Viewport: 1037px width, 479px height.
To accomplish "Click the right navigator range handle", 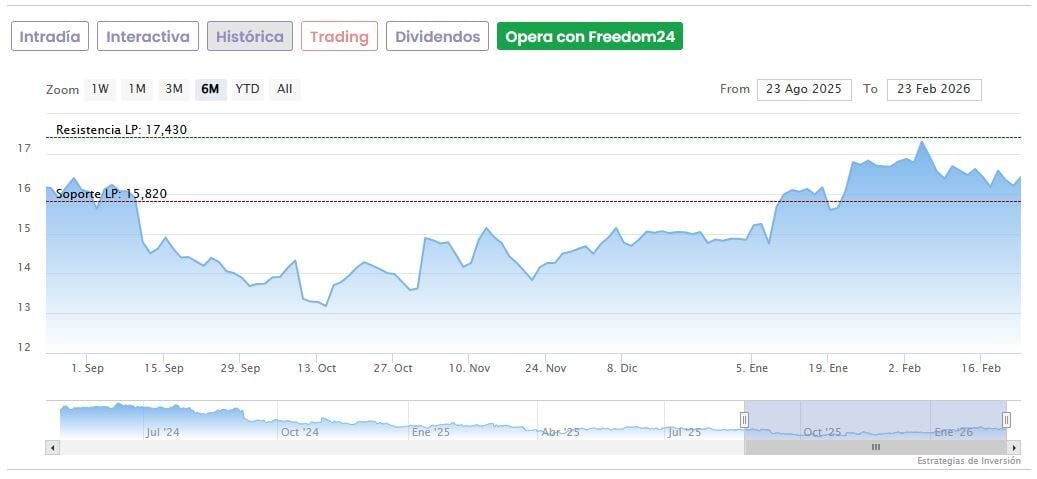I will tap(1006, 419).
